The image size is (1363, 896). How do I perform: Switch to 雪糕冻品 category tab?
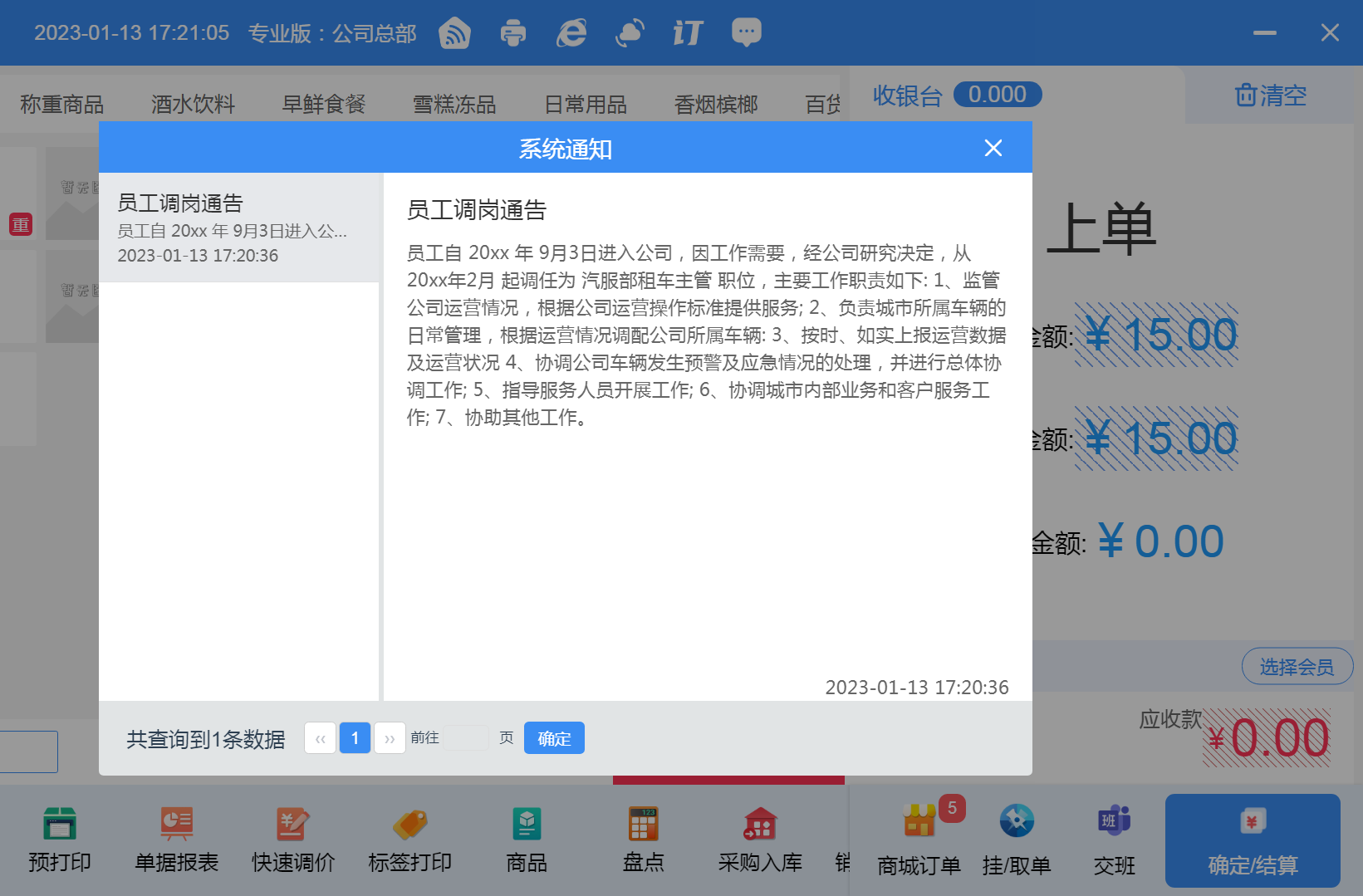[454, 105]
